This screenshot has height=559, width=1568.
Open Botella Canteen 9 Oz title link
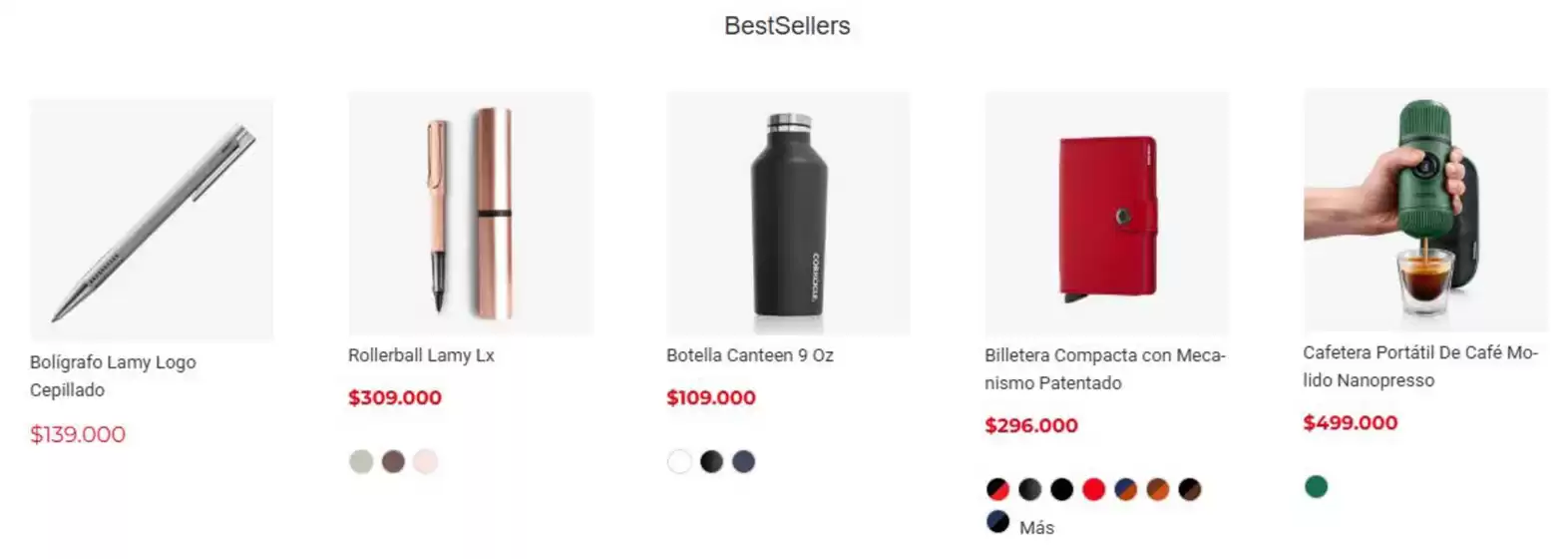[x=750, y=355]
